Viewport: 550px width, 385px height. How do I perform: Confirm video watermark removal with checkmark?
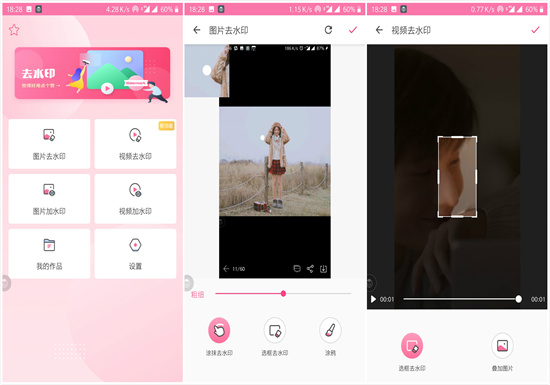pos(535,30)
